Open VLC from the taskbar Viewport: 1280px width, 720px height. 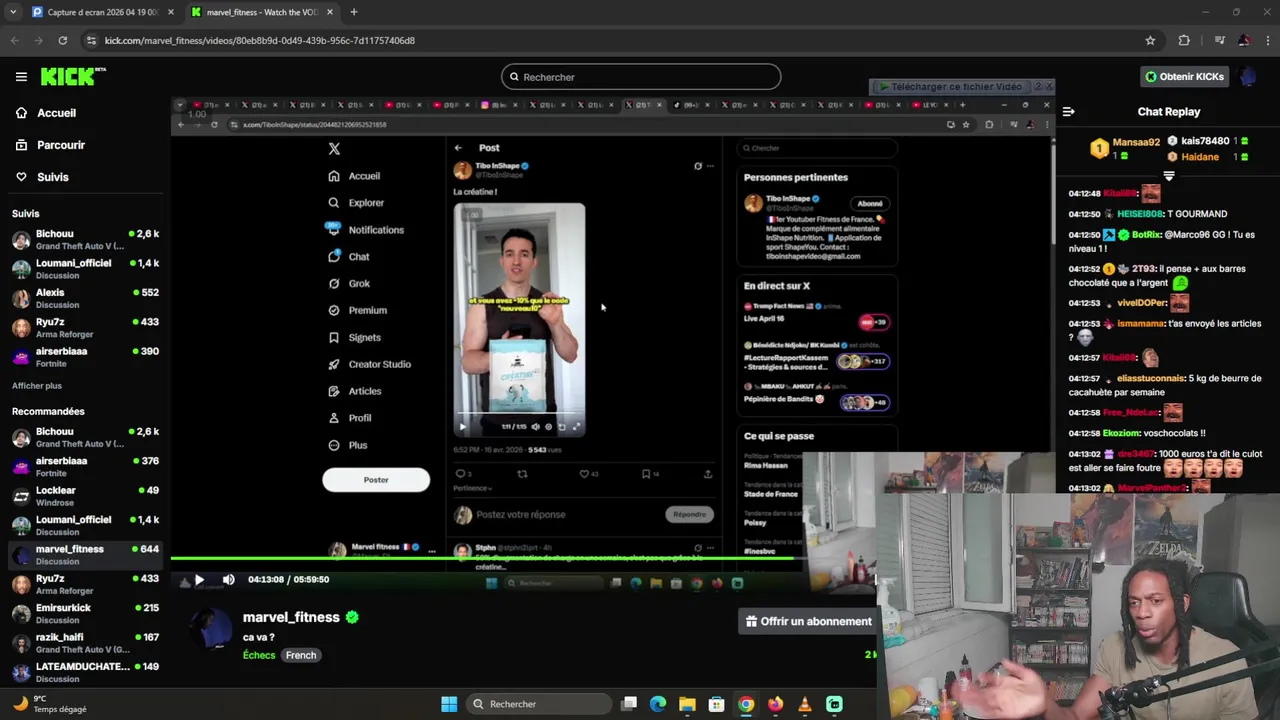pyautogui.click(x=804, y=704)
